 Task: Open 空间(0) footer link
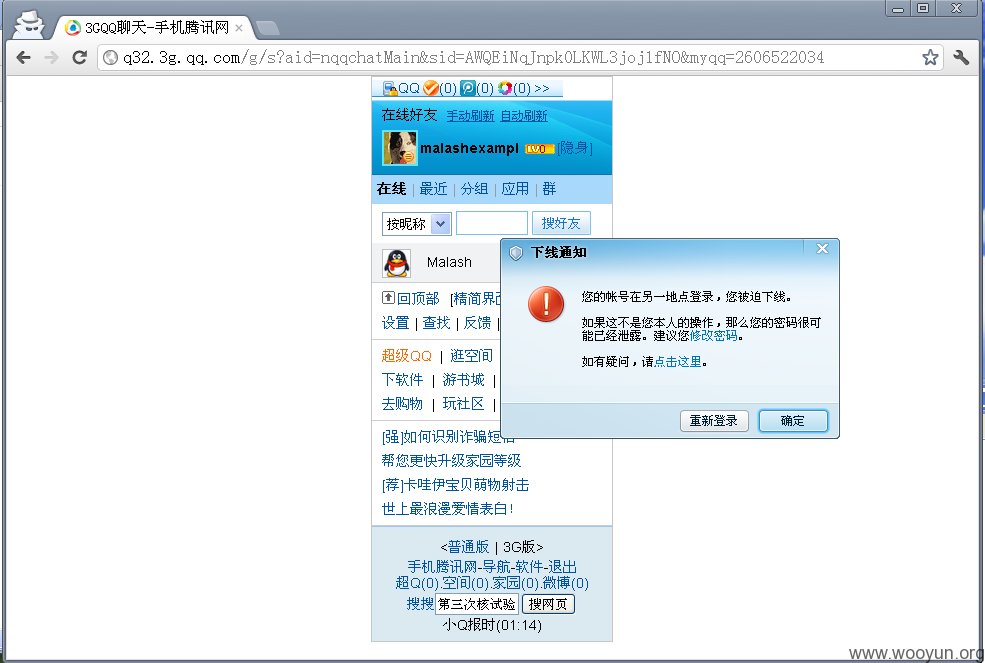[466, 583]
